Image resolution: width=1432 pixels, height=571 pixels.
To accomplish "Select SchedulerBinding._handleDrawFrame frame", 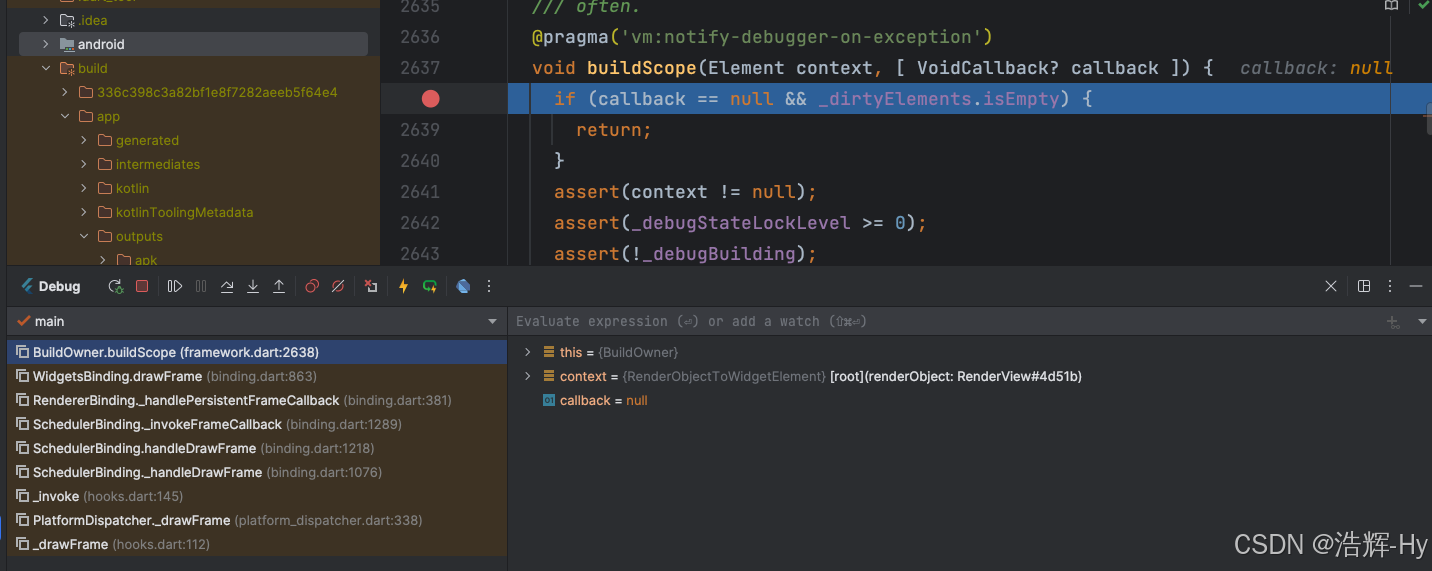I will click(x=257, y=472).
